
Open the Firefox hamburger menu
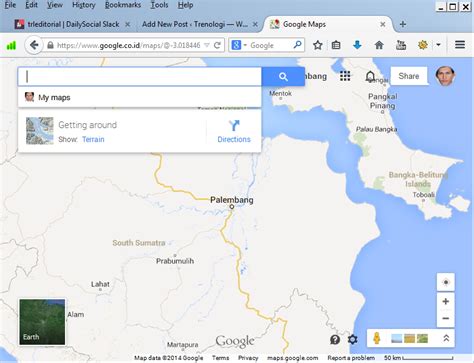[x=460, y=45]
